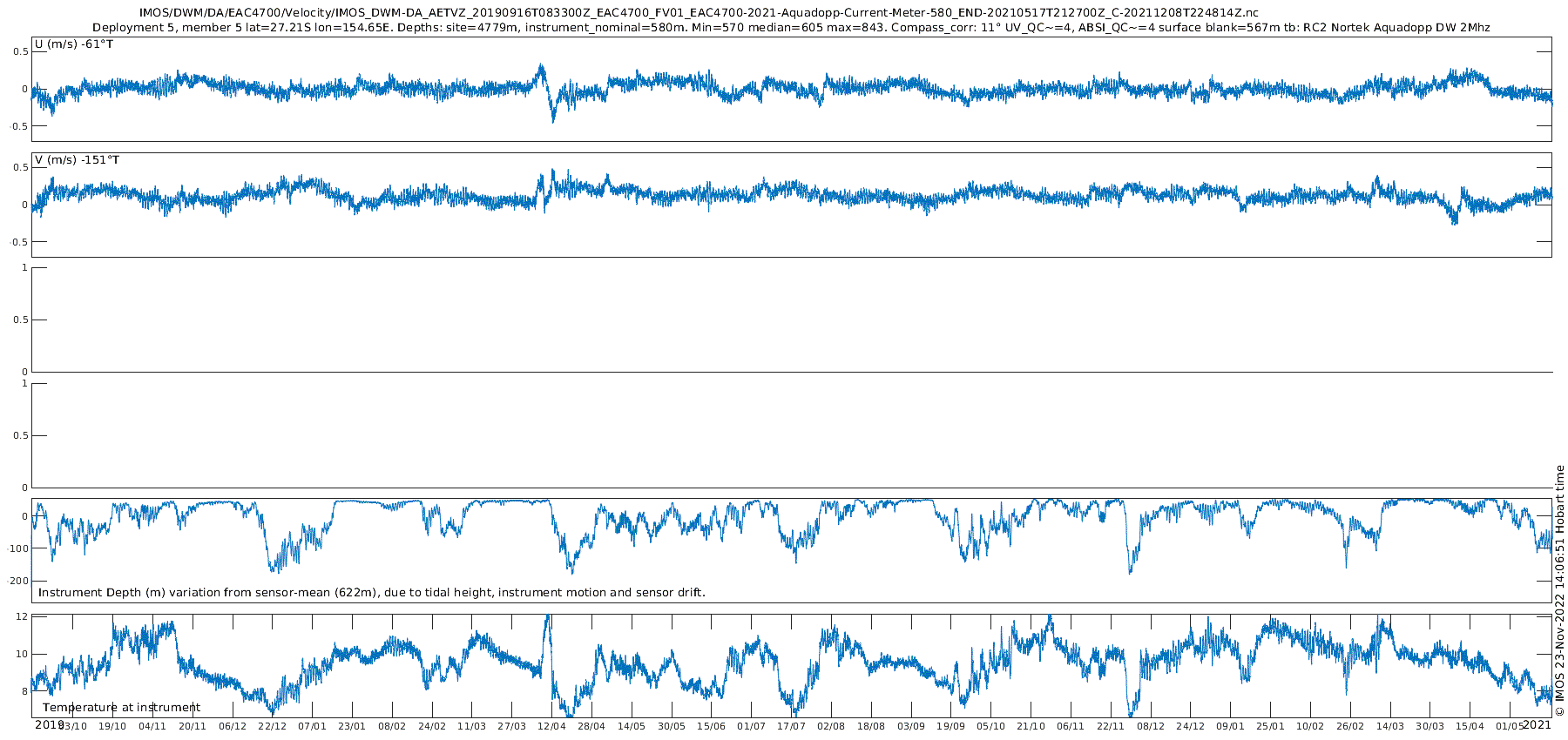Click the '19/09' date tick label

951,726
